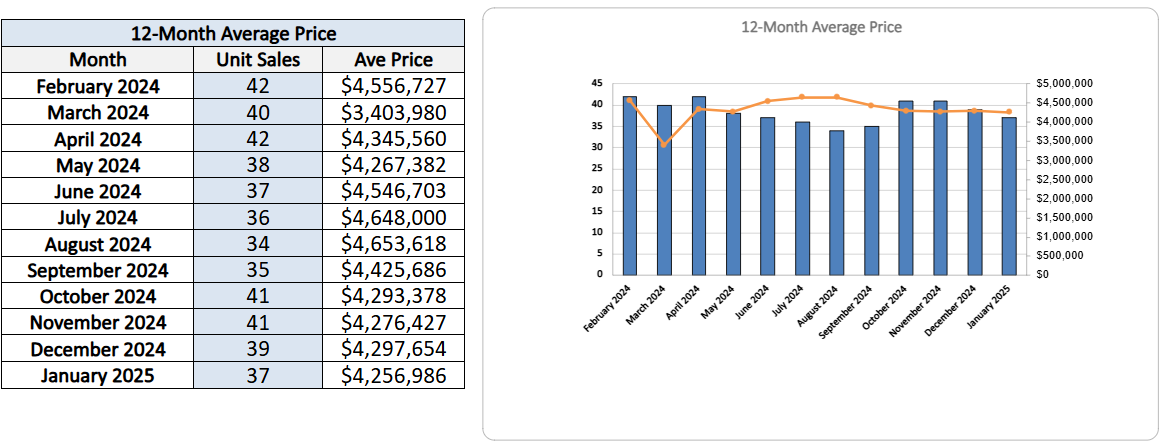Select the 'May 2024' month cell

click(98, 165)
